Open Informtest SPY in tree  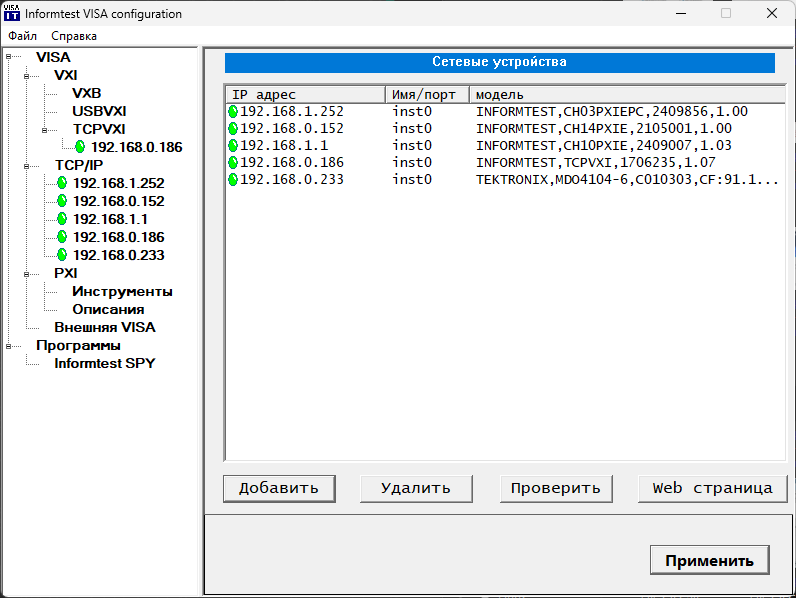coord(105,363)
